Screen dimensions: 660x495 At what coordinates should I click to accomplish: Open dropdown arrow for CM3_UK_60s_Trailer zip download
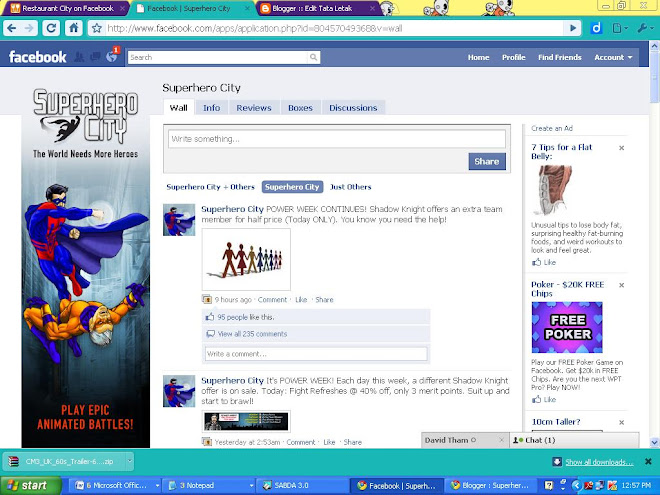pos(129,461)
